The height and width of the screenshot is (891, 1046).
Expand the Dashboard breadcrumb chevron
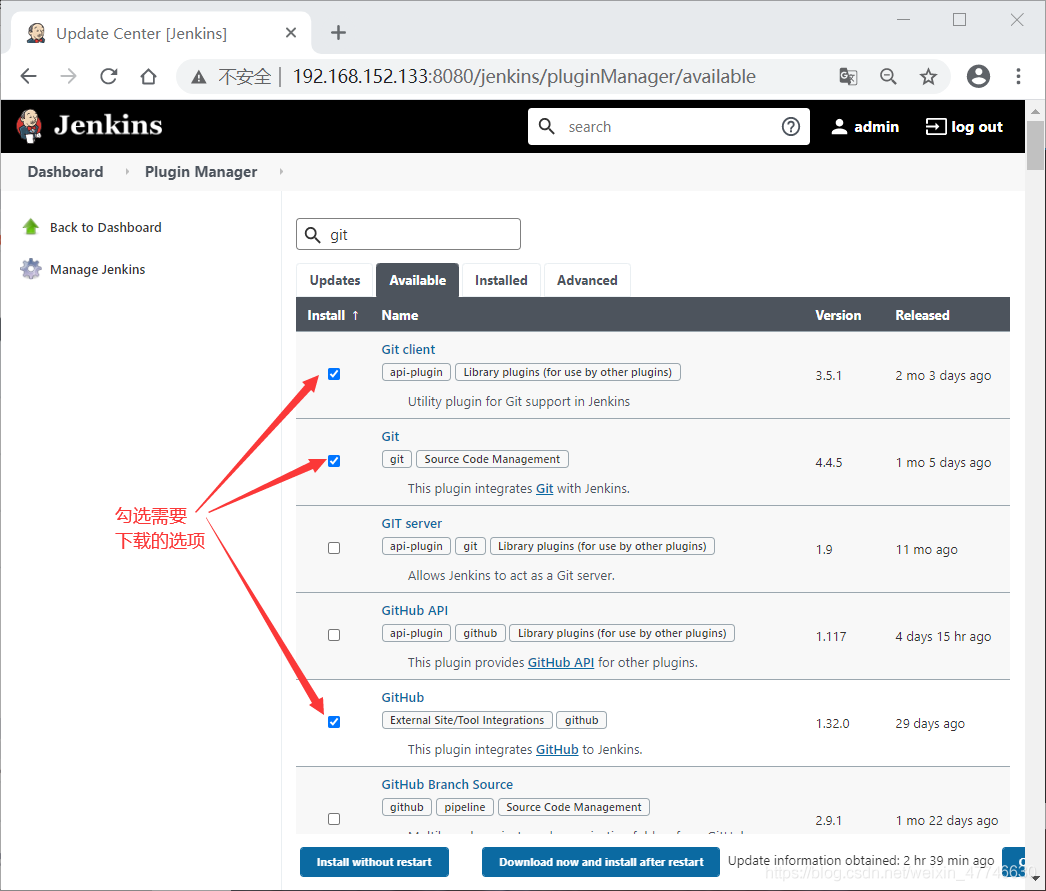tap(127, 172)
